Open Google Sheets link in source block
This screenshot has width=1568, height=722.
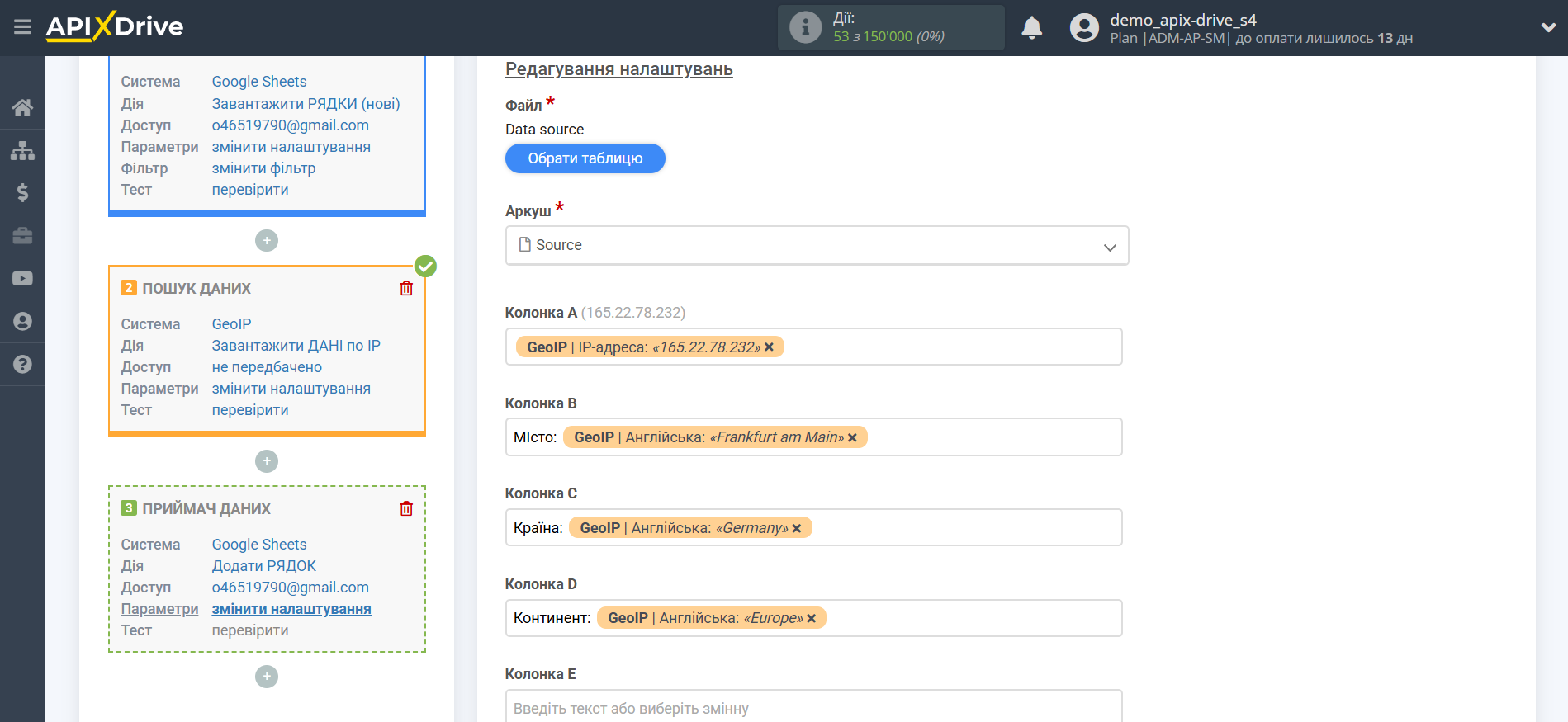(259, 82)
